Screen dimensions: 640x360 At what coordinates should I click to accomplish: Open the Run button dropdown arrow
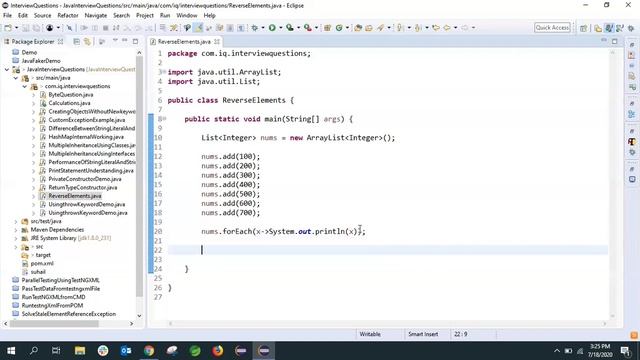280,28
